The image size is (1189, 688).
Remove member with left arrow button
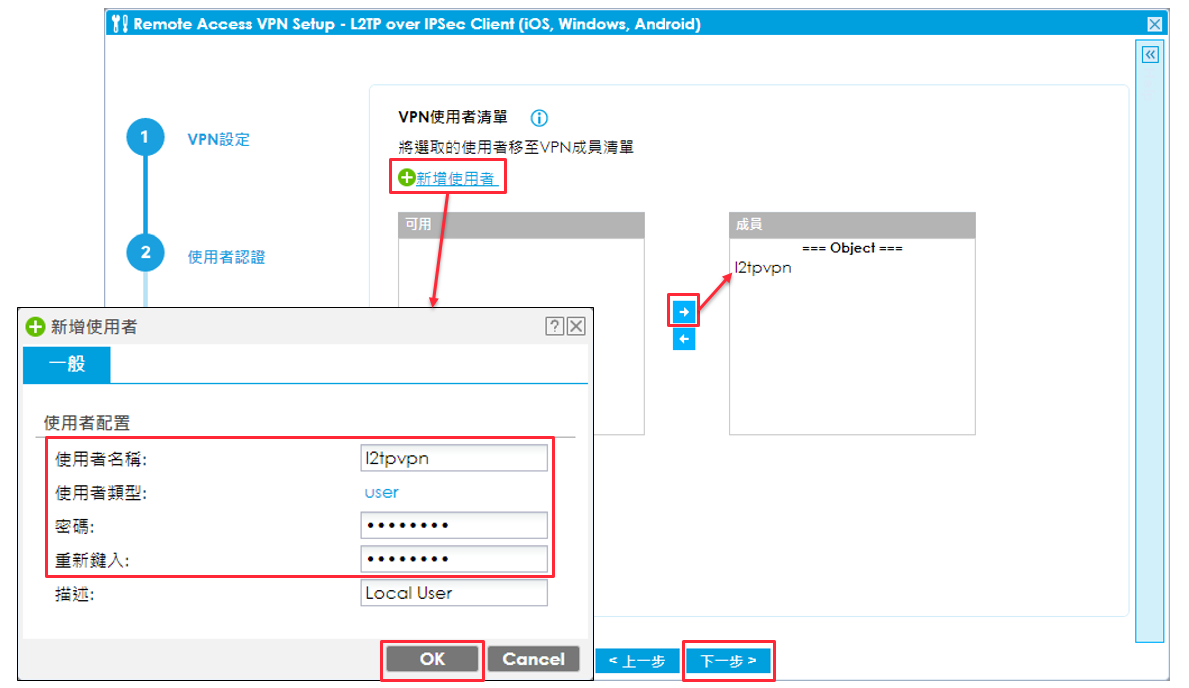click(684, 339)
